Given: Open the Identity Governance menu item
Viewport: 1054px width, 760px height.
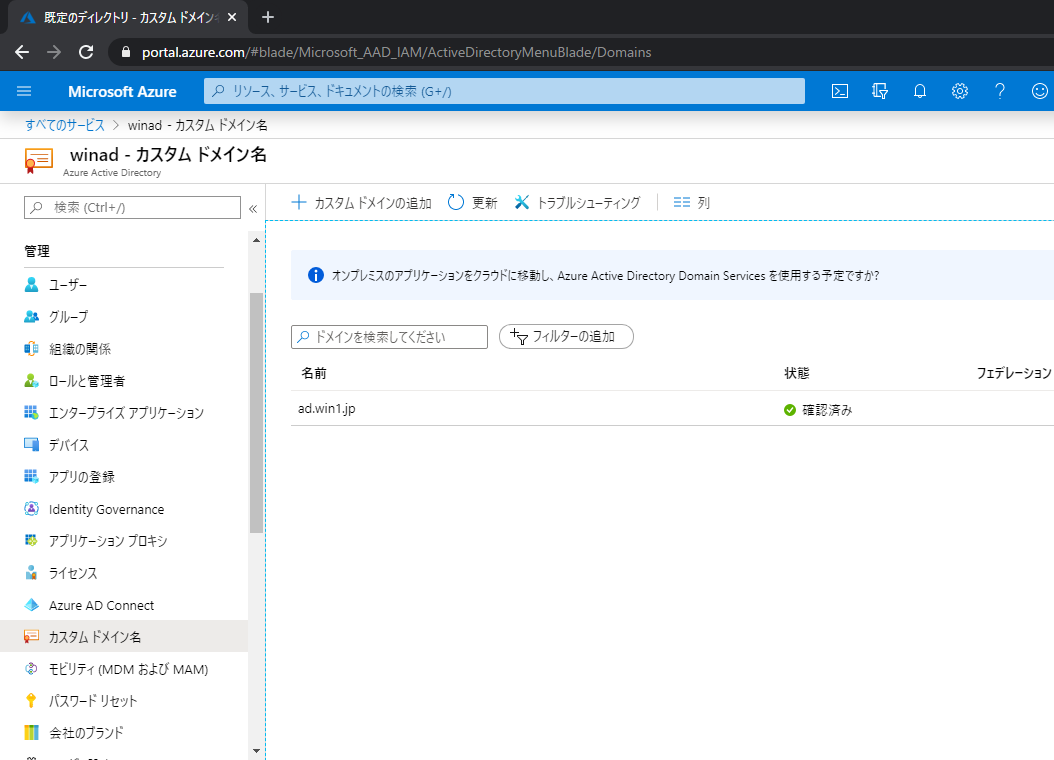Looking at the screenshot, I should [124, 509].
